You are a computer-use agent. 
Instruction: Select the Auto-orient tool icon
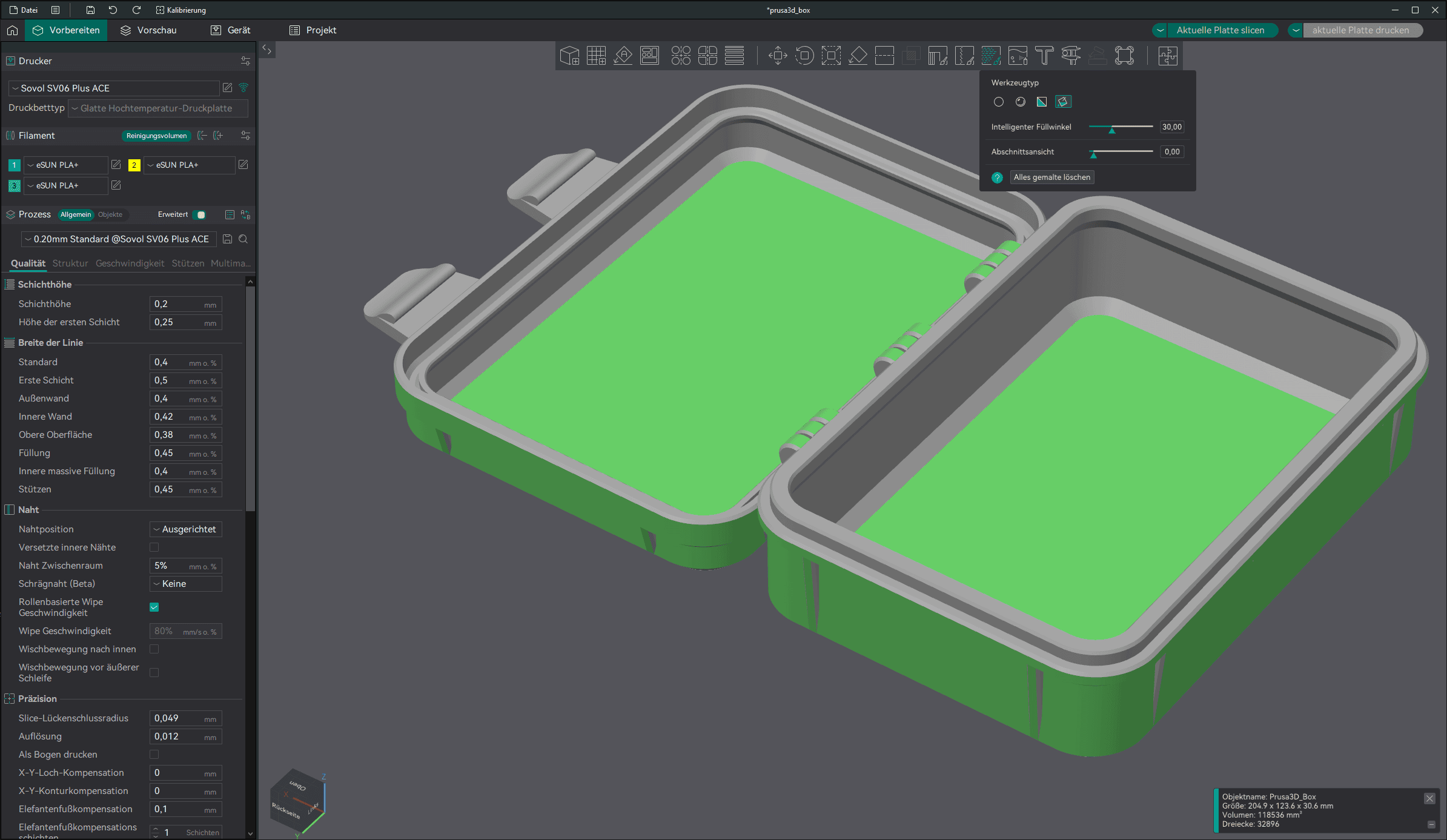click(623, 56)
